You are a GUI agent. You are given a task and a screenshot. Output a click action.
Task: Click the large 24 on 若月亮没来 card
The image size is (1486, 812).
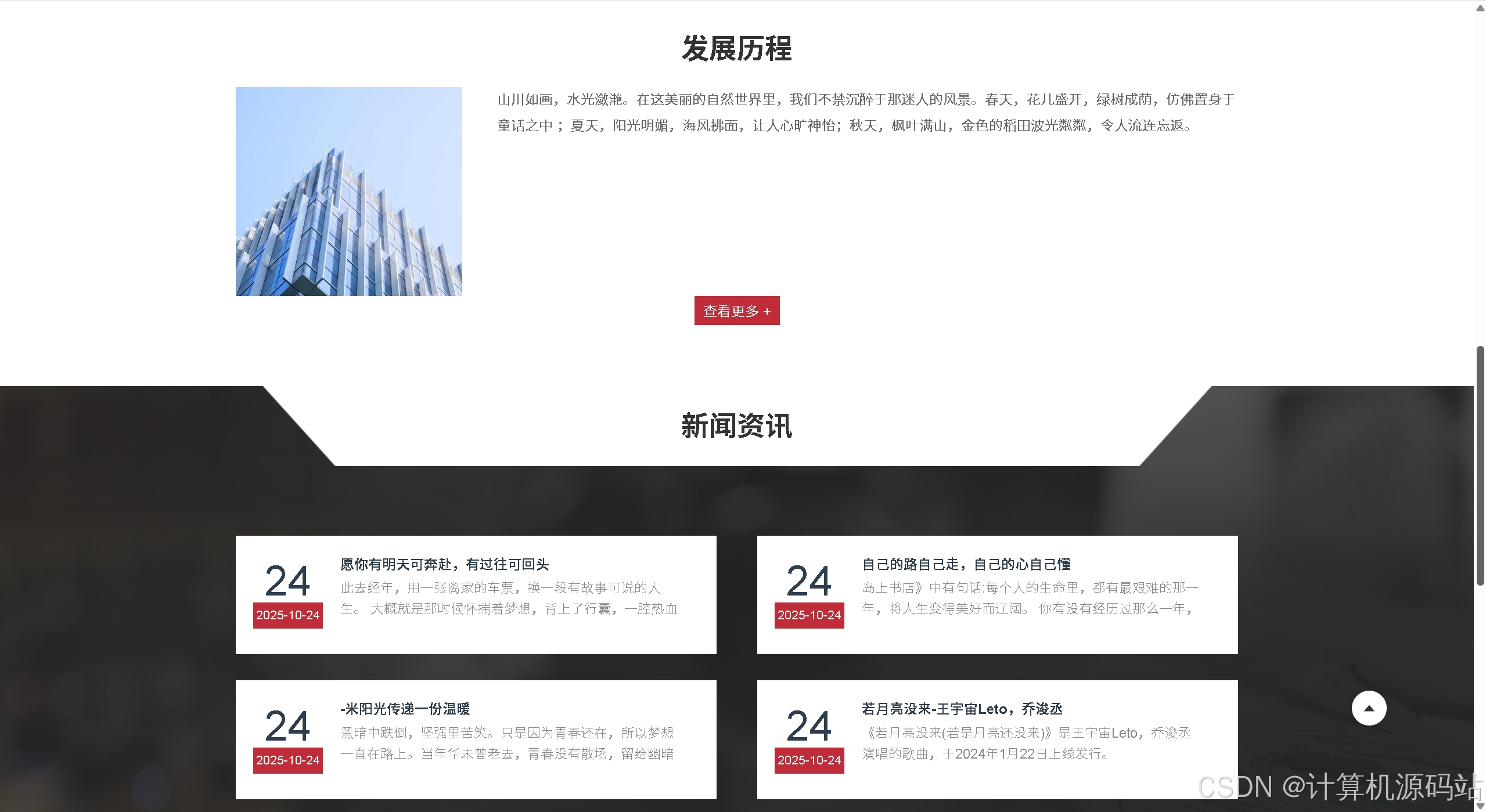tap(809, 726)
